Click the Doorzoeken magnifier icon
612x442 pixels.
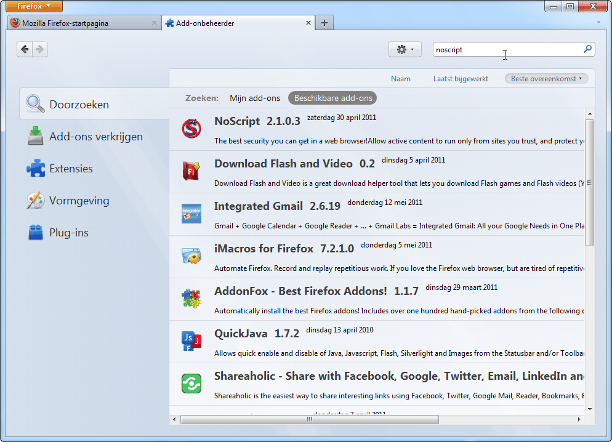35,104
